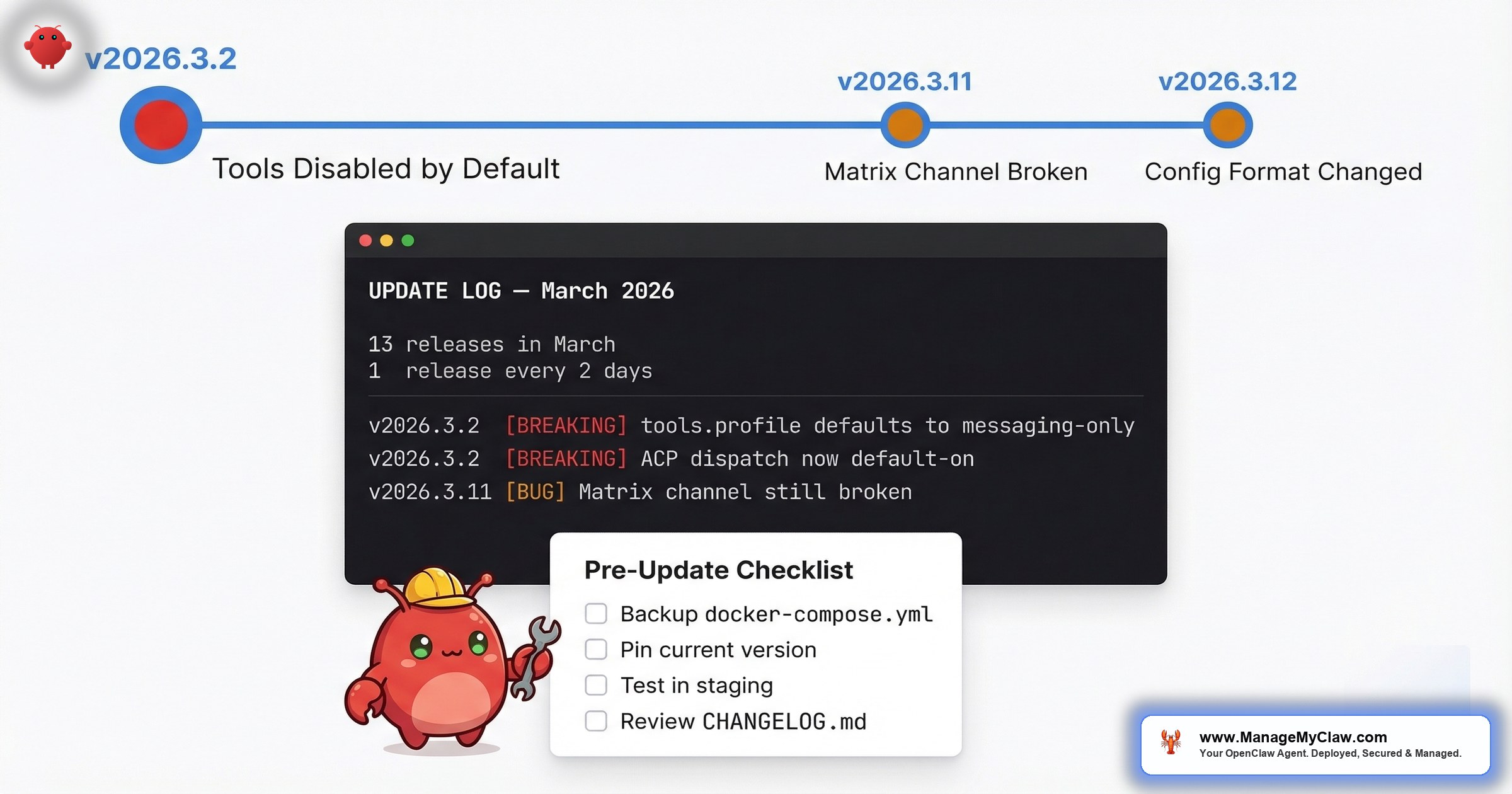The width and height of the screenshot is (1512, 794).
Task: Click the orange v2026.3.12 timeline marker
Action: [1227, 124]
